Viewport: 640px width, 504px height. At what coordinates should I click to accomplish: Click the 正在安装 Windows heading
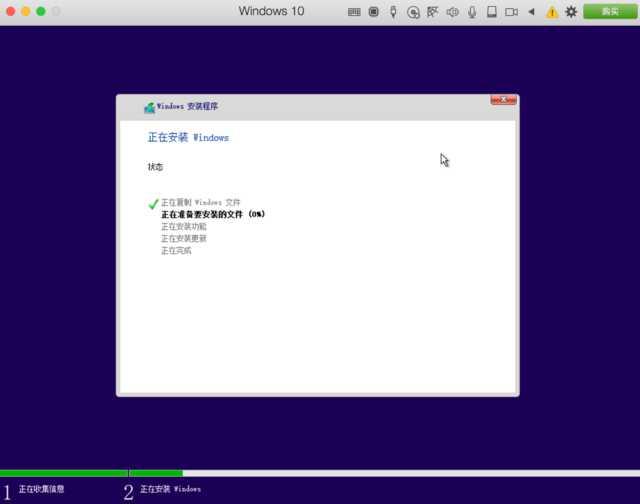coord(188,138)
